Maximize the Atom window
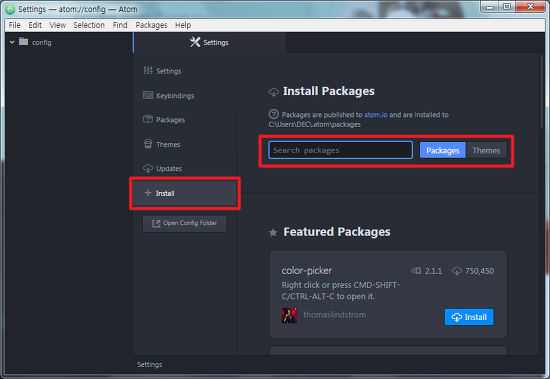 [x=507, y=7]
